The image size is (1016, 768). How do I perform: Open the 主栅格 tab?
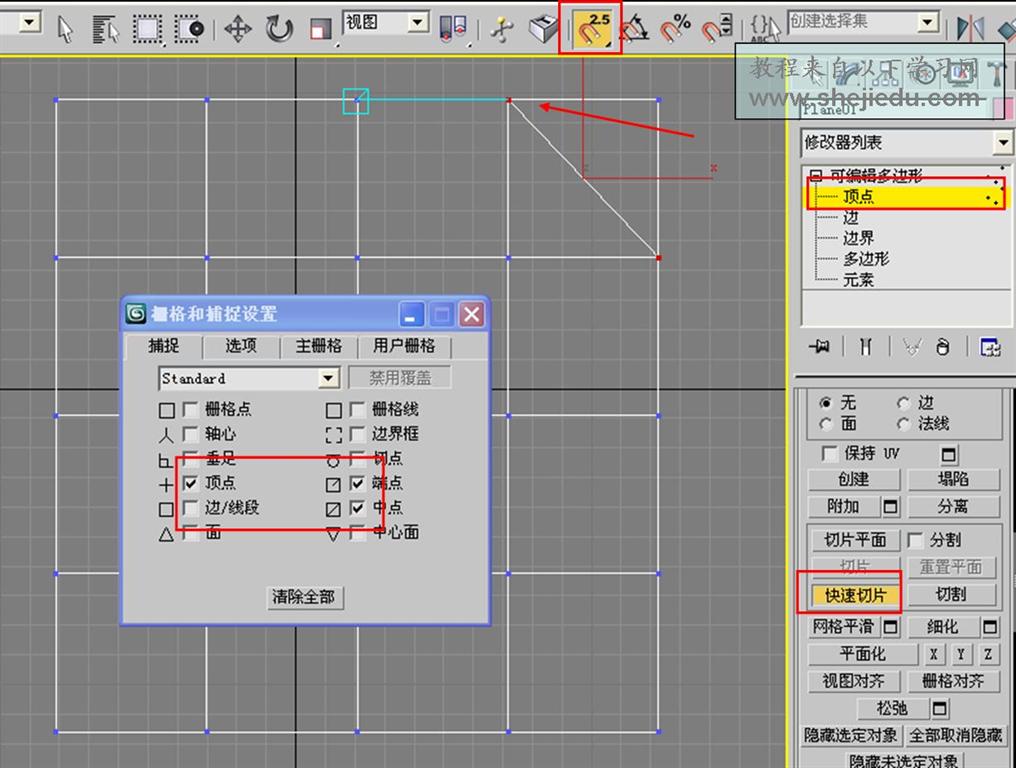[x=318, y=346]
